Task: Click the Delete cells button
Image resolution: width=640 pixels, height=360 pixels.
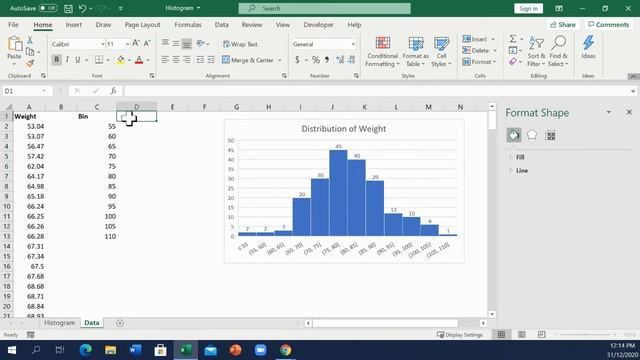Action: tap(476, 50)
